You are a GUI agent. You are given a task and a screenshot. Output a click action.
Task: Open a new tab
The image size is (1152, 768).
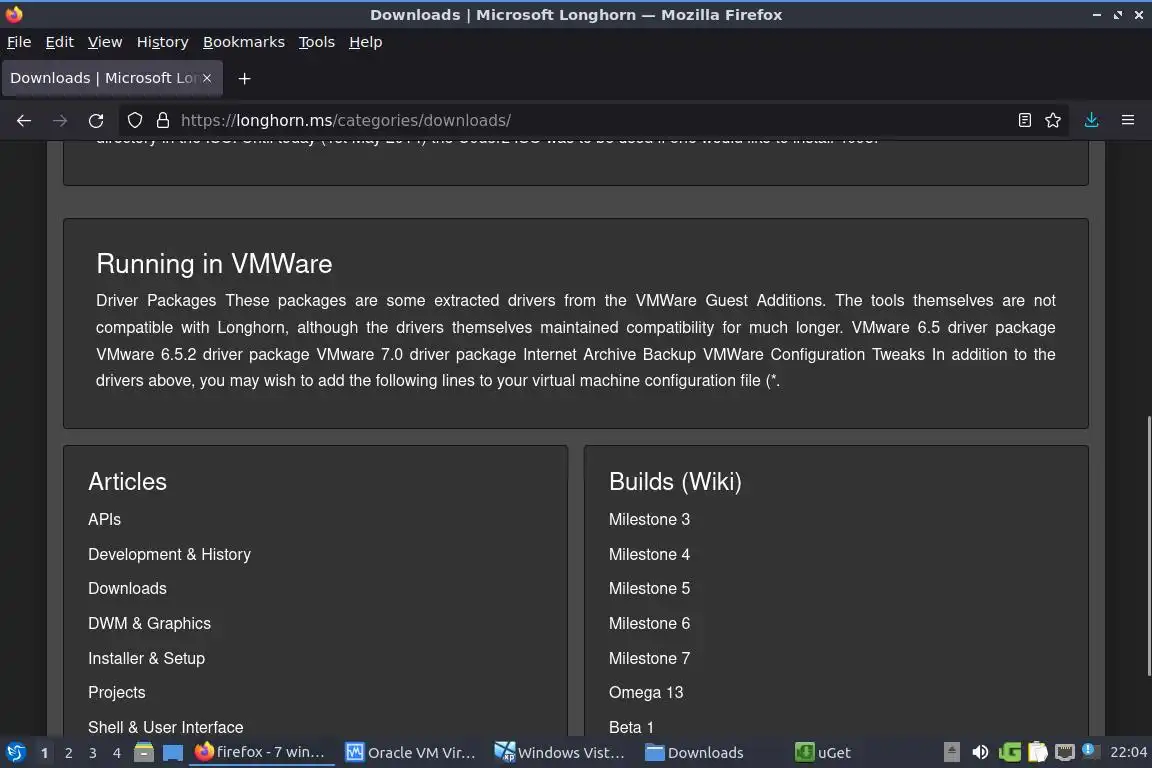[245, 79]
